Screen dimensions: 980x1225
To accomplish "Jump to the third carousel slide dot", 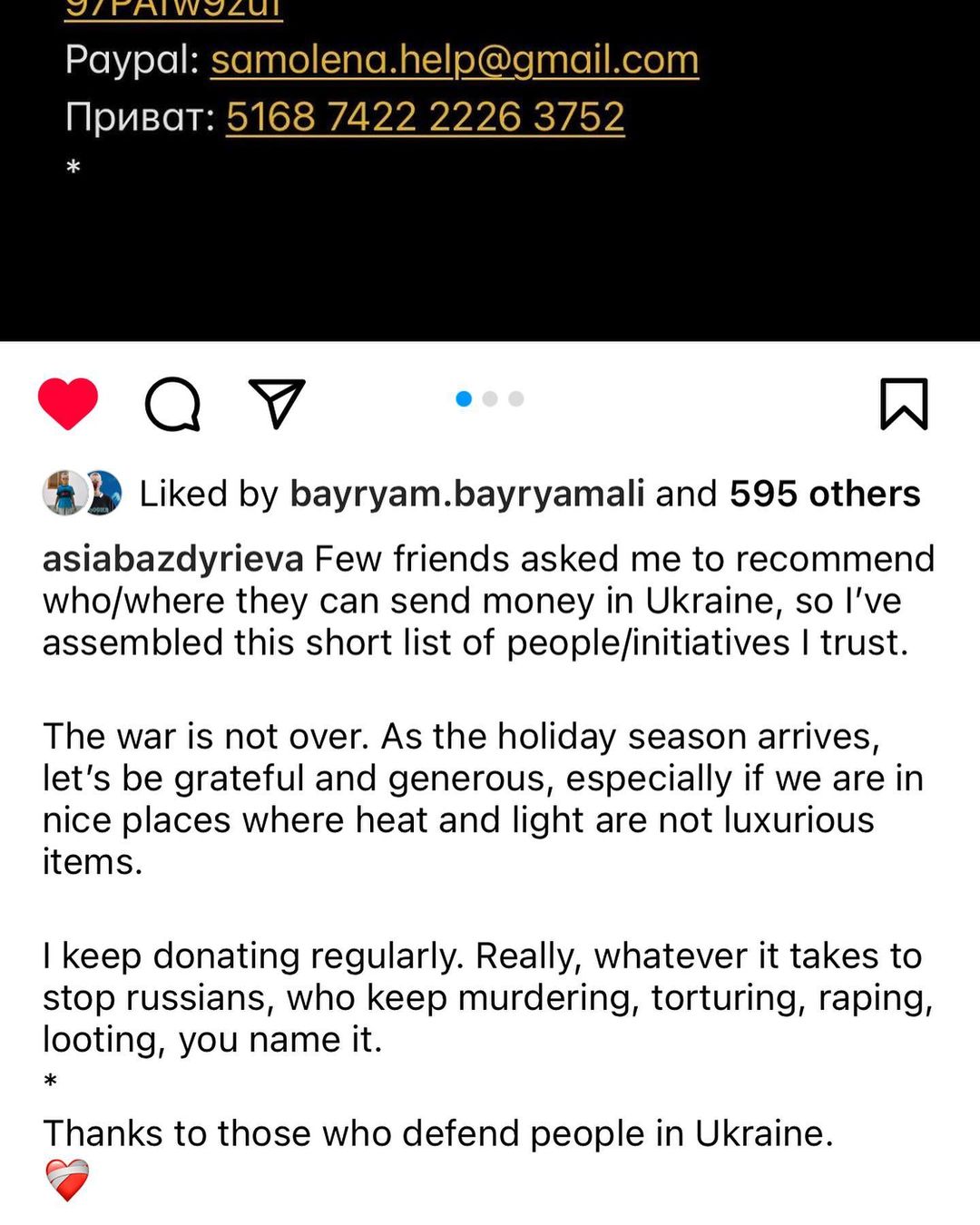I will 516,399.
